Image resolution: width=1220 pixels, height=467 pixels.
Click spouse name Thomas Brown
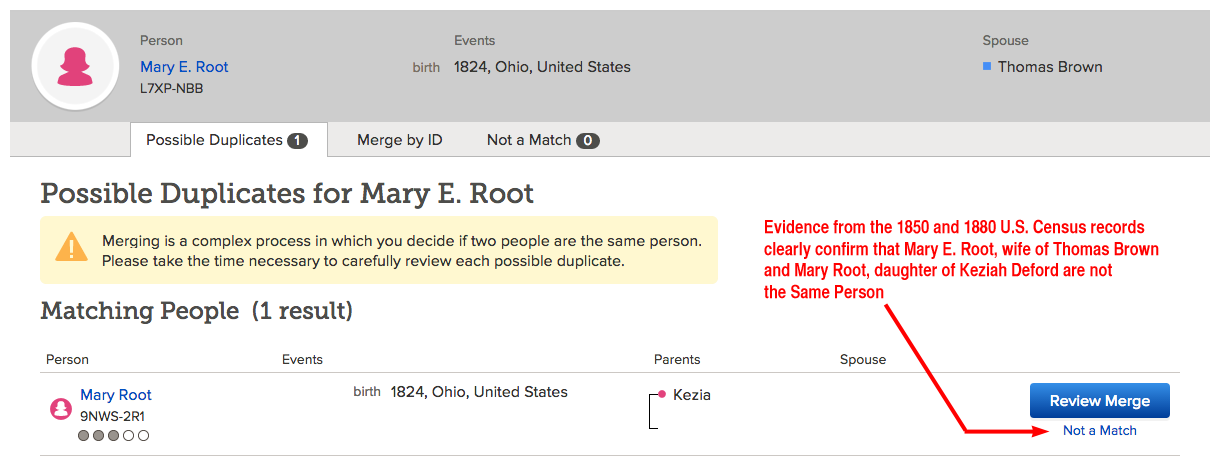[x=1050, y=67]
